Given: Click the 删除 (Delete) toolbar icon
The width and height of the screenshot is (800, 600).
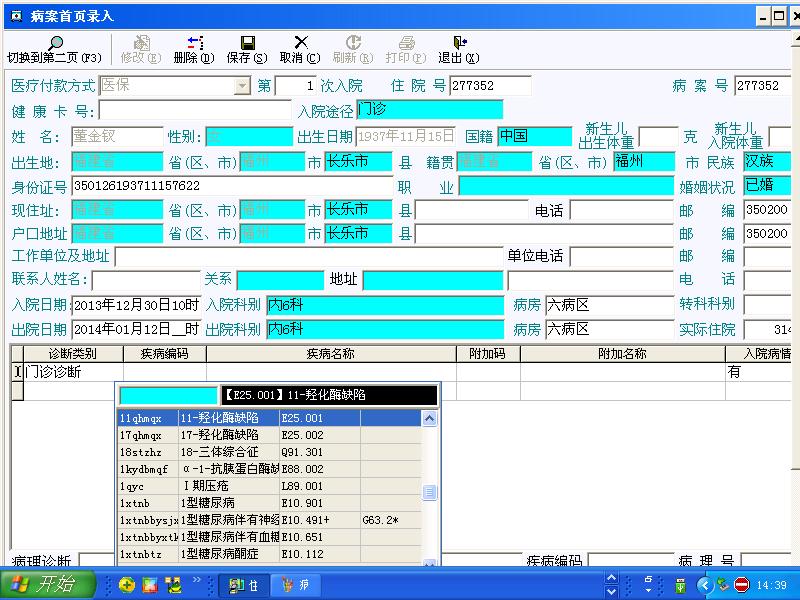Looking at the screenshot, I should pos(194,43).
